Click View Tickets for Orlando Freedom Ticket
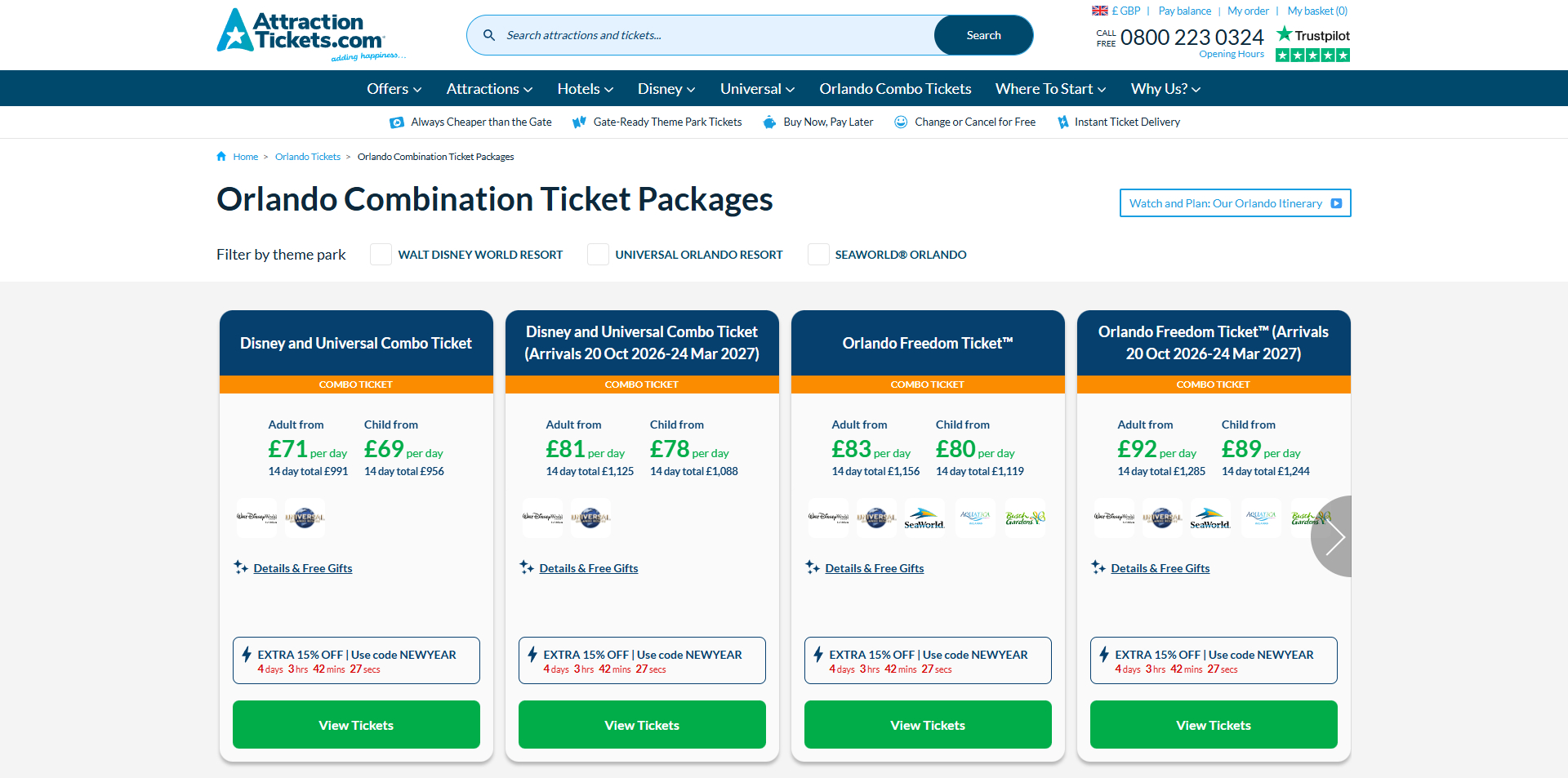The height and width of the screenshot is (778, 1568). click(927, 724)
